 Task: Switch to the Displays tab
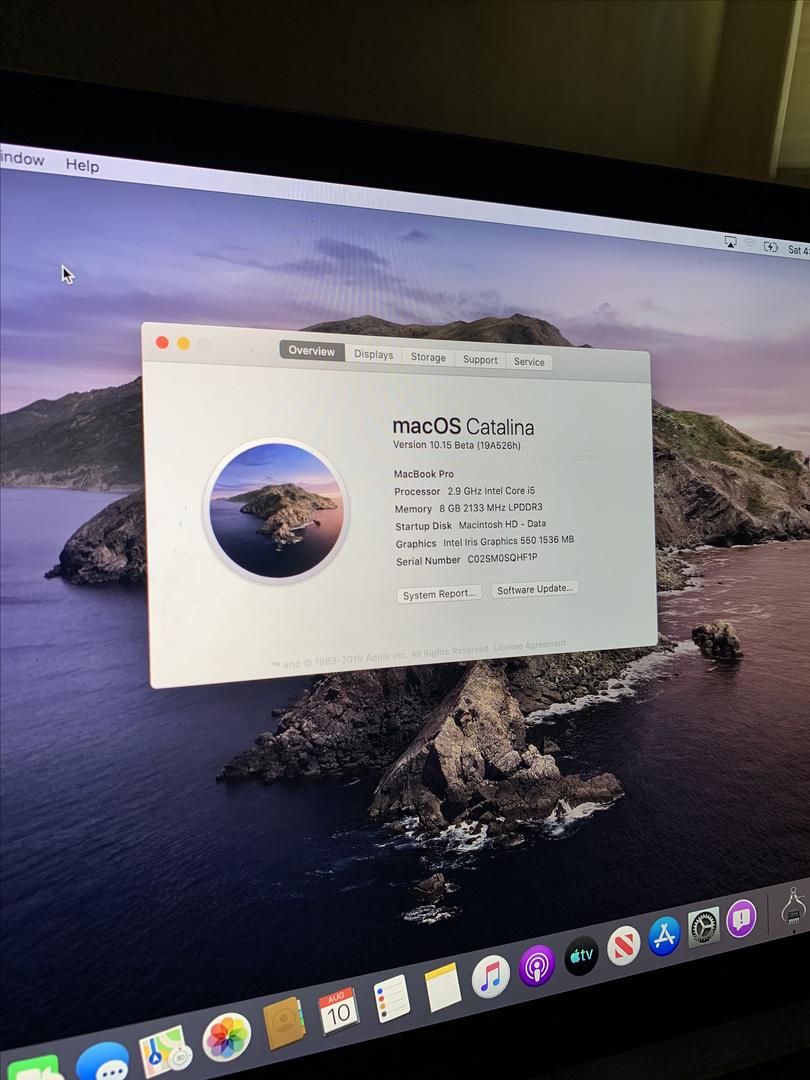(x=373, y=354)
